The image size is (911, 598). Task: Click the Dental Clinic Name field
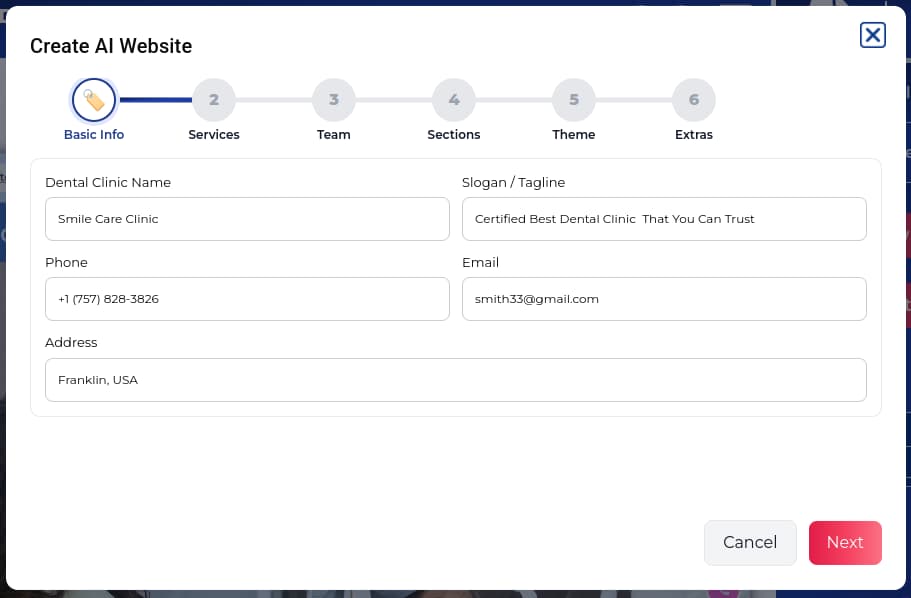247,219
